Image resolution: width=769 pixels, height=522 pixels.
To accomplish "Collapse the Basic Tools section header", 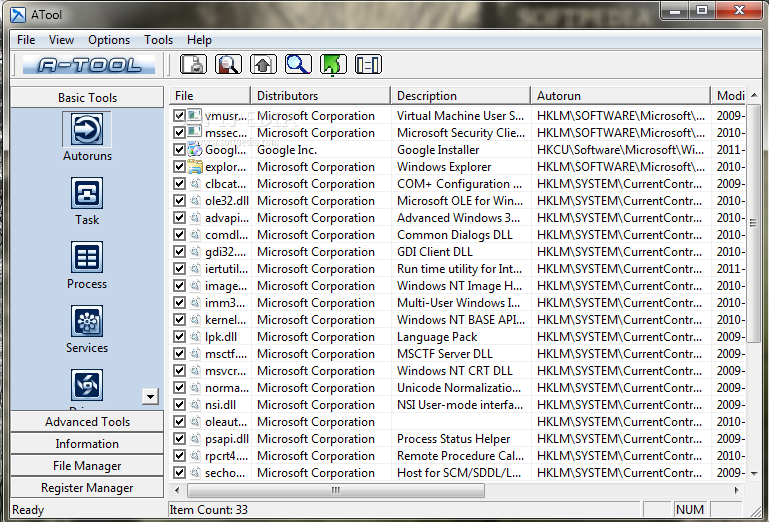I will 87,97.
